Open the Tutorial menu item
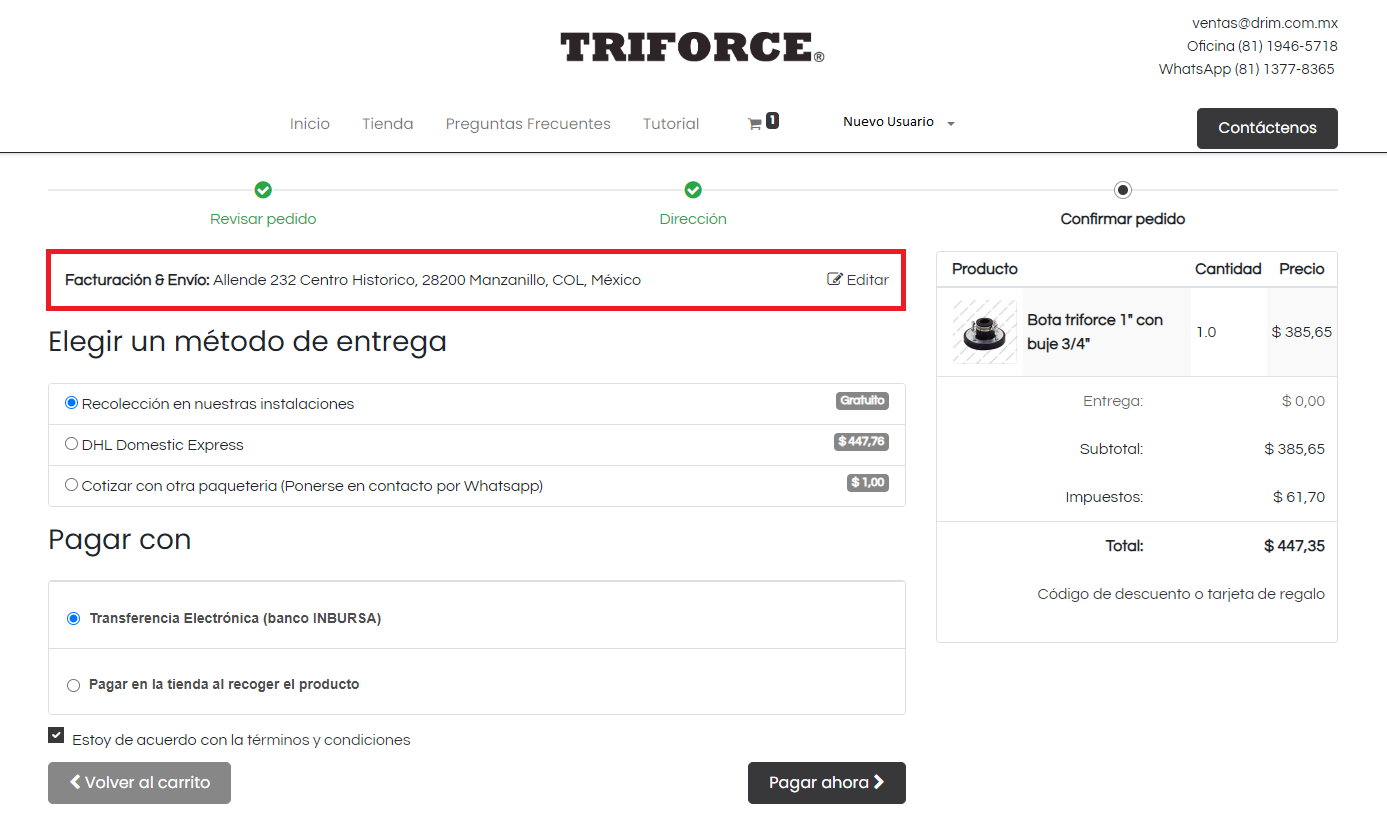Screen dimensions: 1387x825 [x=671, y=124]
